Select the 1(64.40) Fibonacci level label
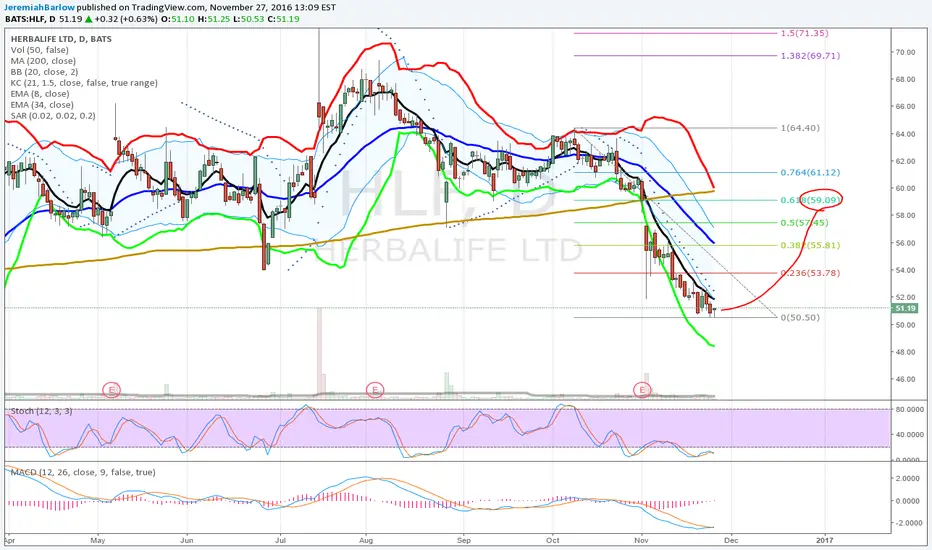The height and width of the screenshot is (550, 932). pos(800,128)
